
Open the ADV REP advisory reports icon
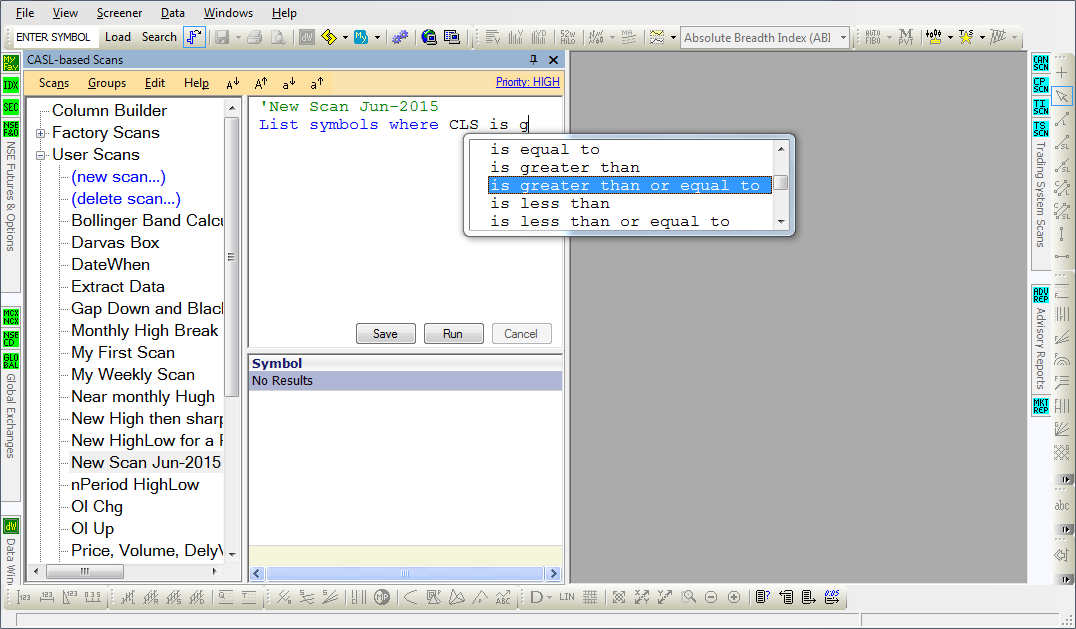(1040, 295)
